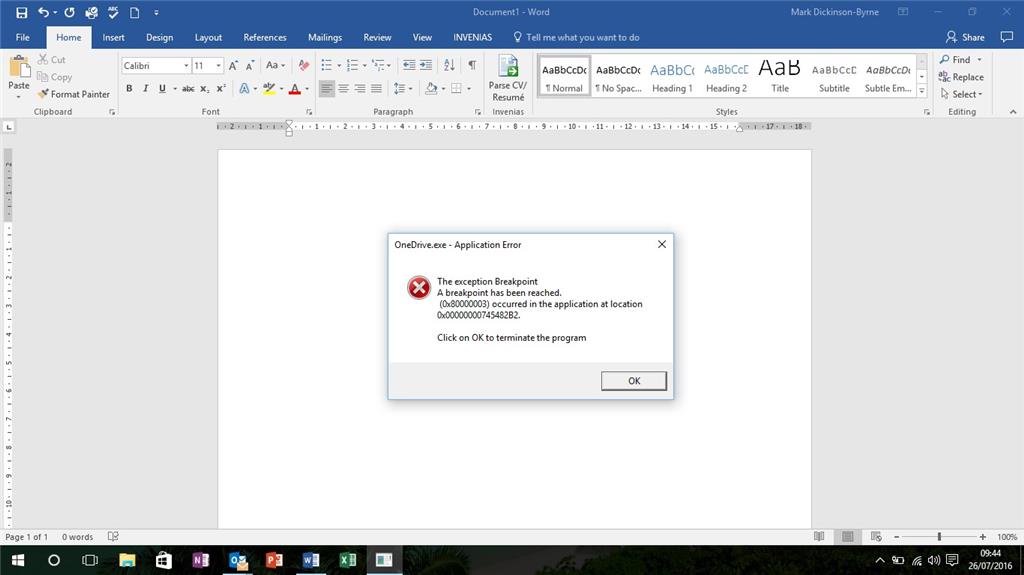Apply the Heading 1 style
Image resolution: width=1024 pixels, height=575 pixels.
[672, 76]
